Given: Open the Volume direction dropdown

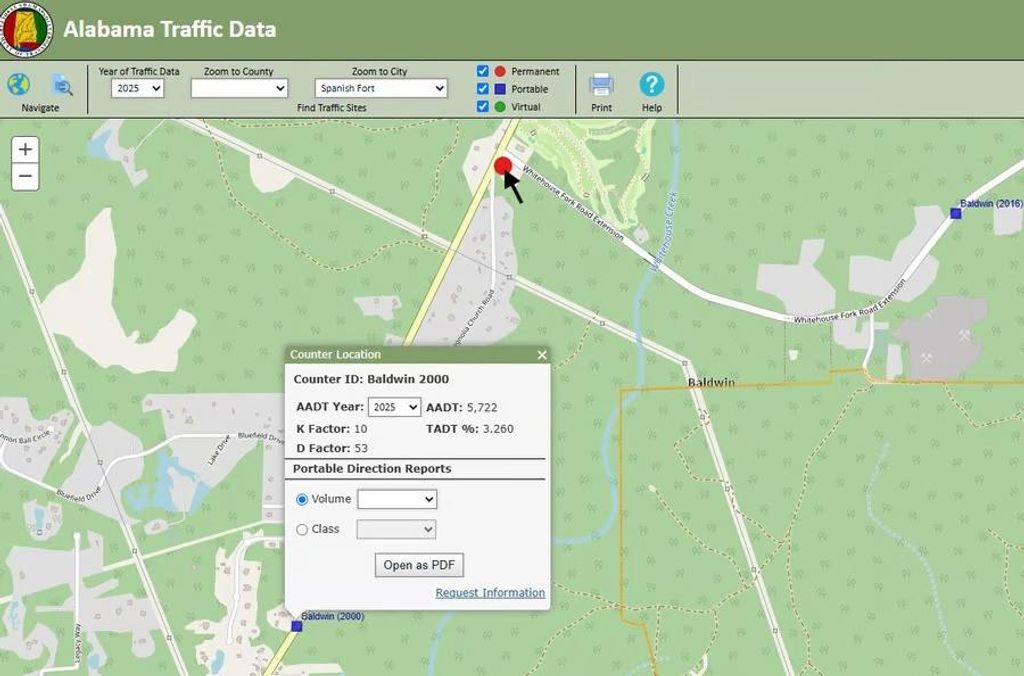Looking at the screenshot, I should point(397,499).
